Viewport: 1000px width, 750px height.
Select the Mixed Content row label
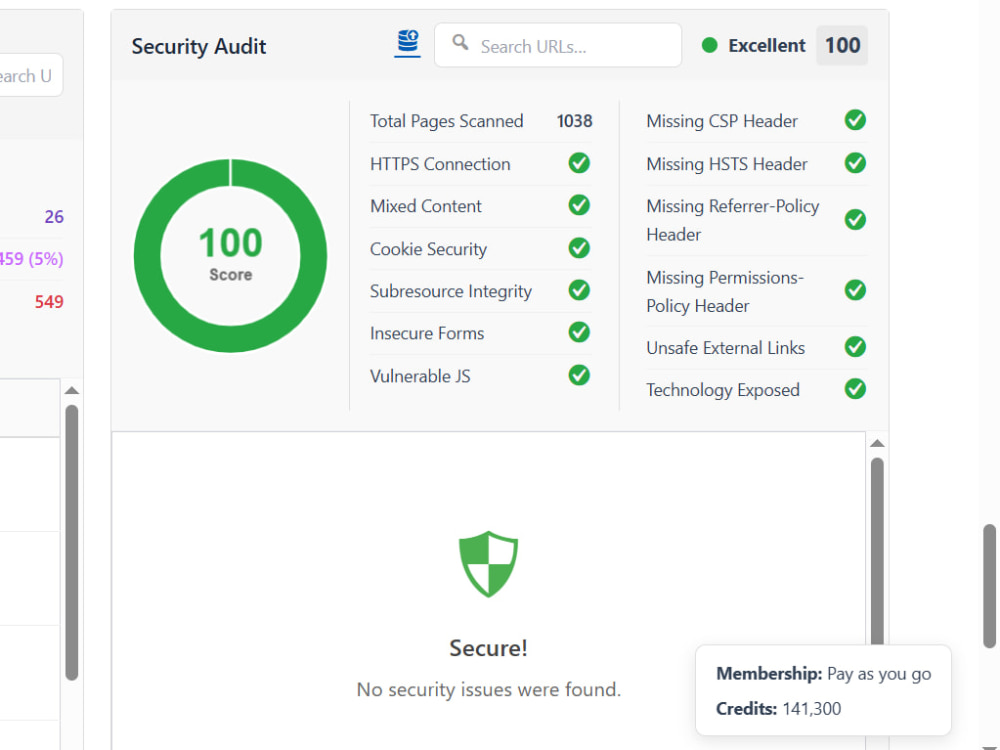pos(425,206)
